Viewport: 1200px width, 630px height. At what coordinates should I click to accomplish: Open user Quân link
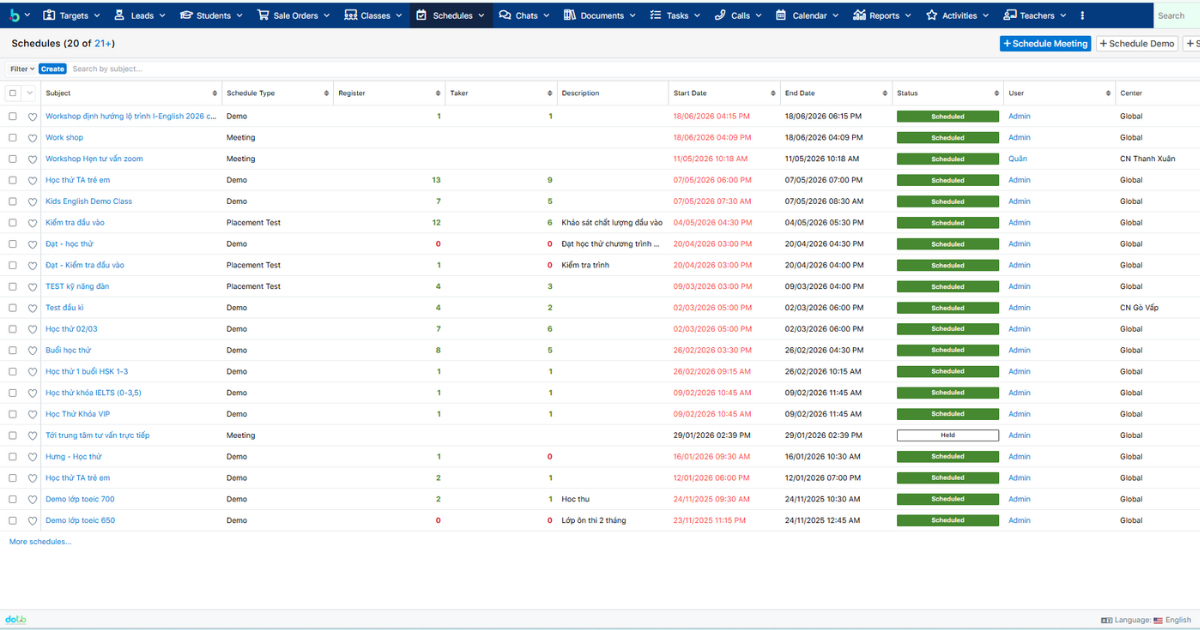pos(1017,159)
